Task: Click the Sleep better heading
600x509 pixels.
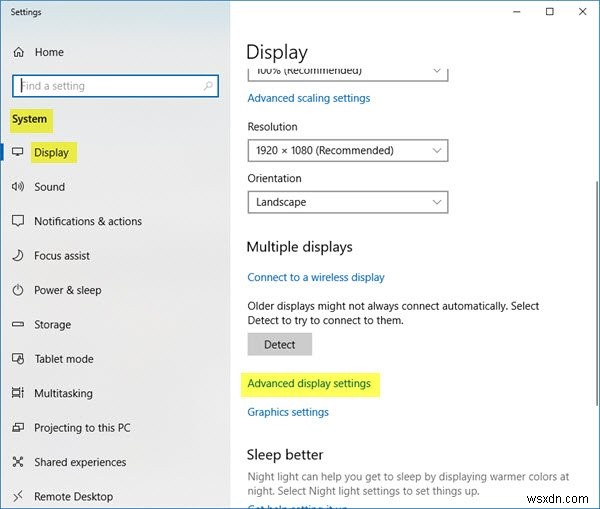Action: pyautogui.click(x=285, y=455)
